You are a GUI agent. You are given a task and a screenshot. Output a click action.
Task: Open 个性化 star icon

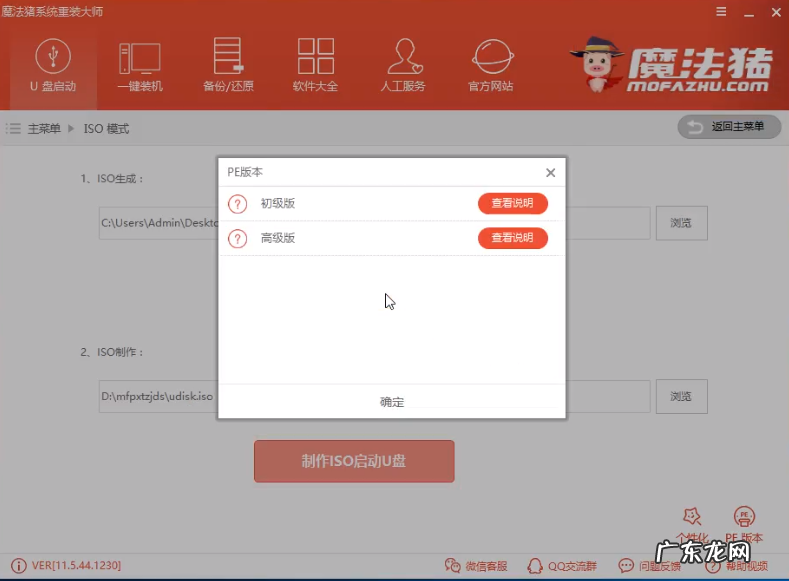coord(692,517)
